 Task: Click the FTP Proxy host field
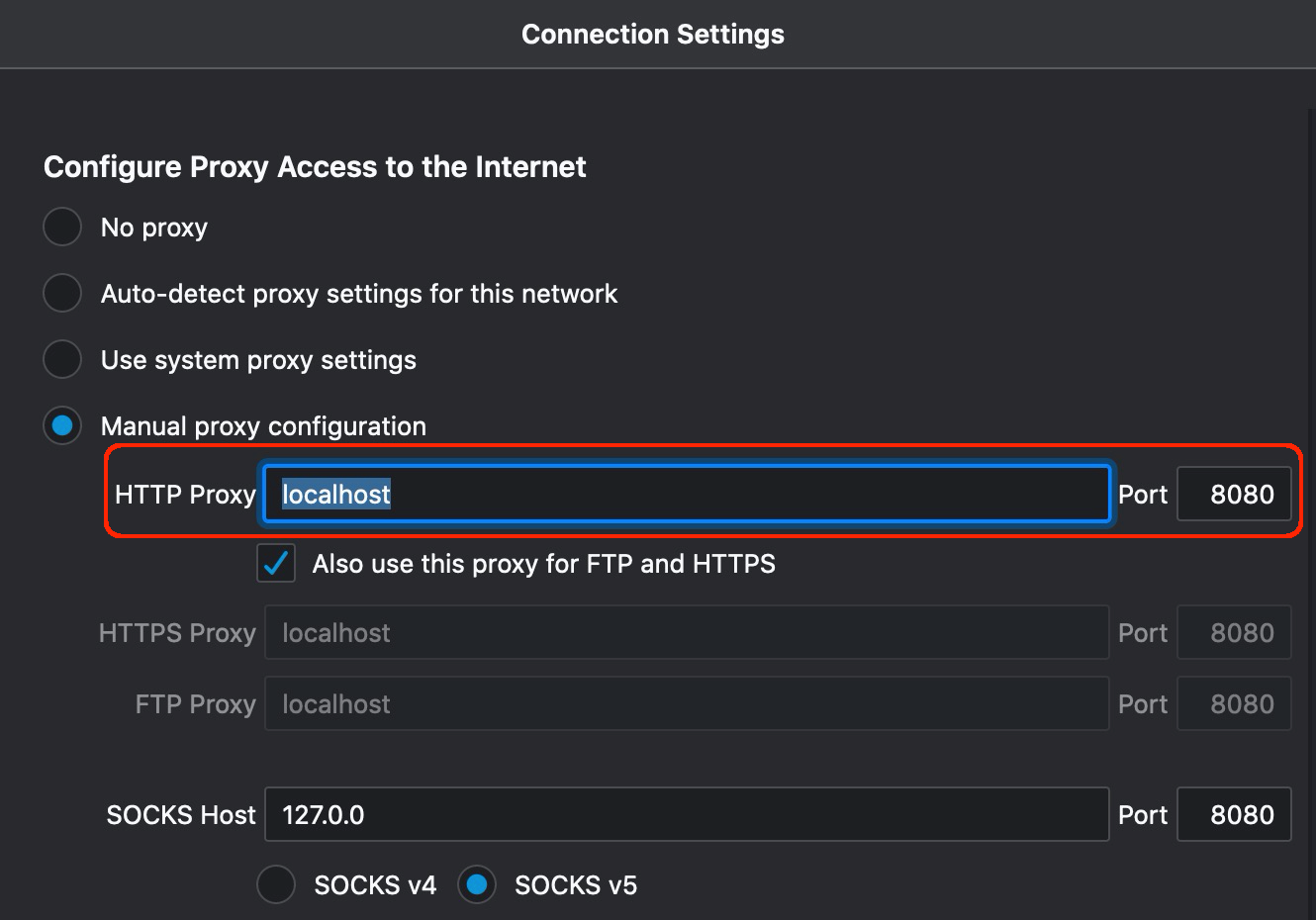coord(687,703)
